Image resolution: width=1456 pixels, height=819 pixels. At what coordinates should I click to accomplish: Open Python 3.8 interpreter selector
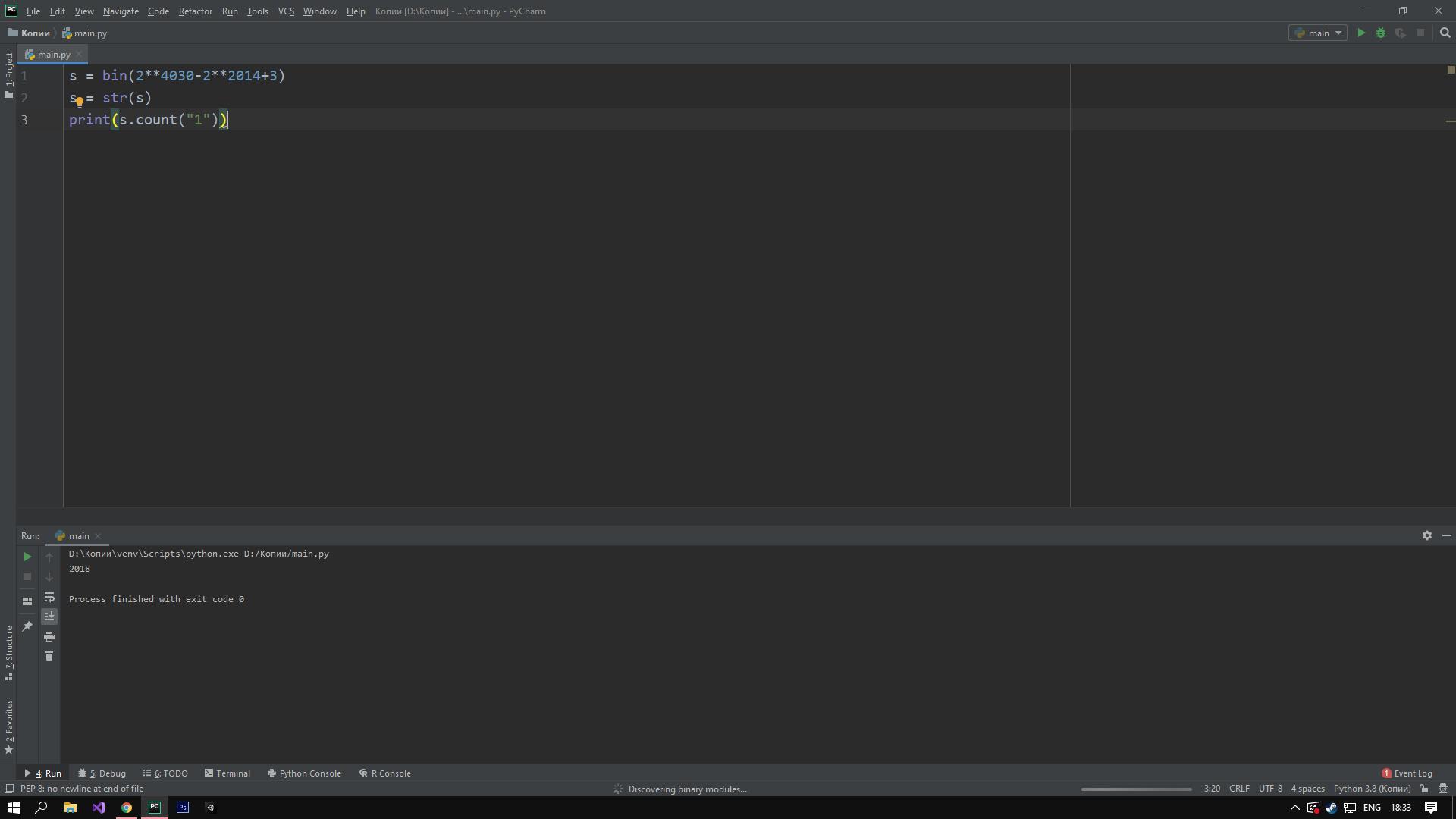click(x=1372, y=789)
